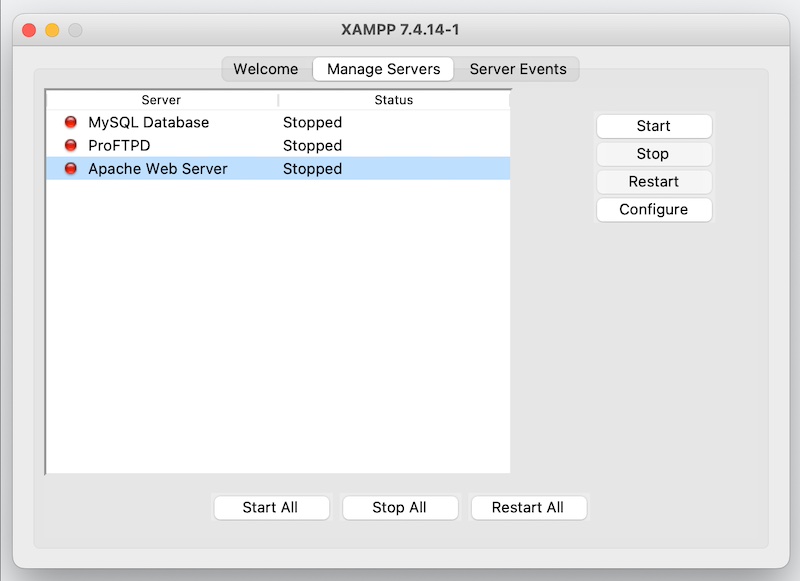
Task: Click the red status icon beside Apache Web Server
Action: click(x=71, y=168)
